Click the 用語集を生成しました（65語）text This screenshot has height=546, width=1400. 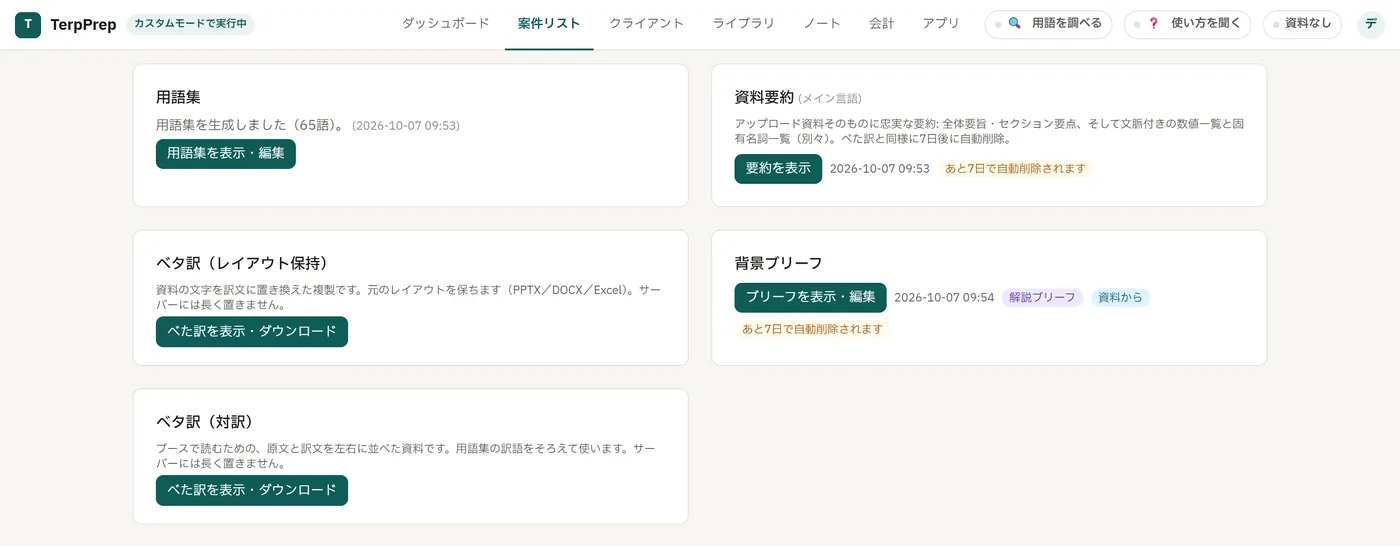coord(251,126)
